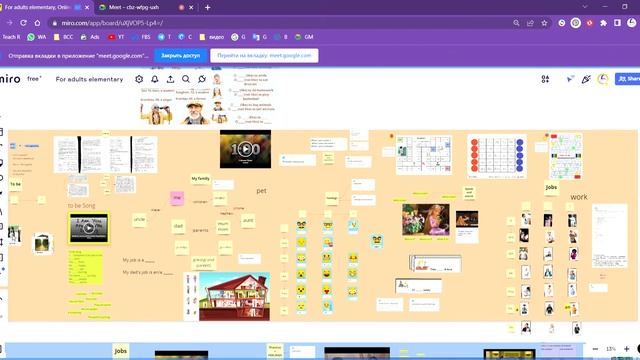Screen dimensions: 640x360
Task: Select the red and blue dots game board
Action: click(x=497, y=157)
